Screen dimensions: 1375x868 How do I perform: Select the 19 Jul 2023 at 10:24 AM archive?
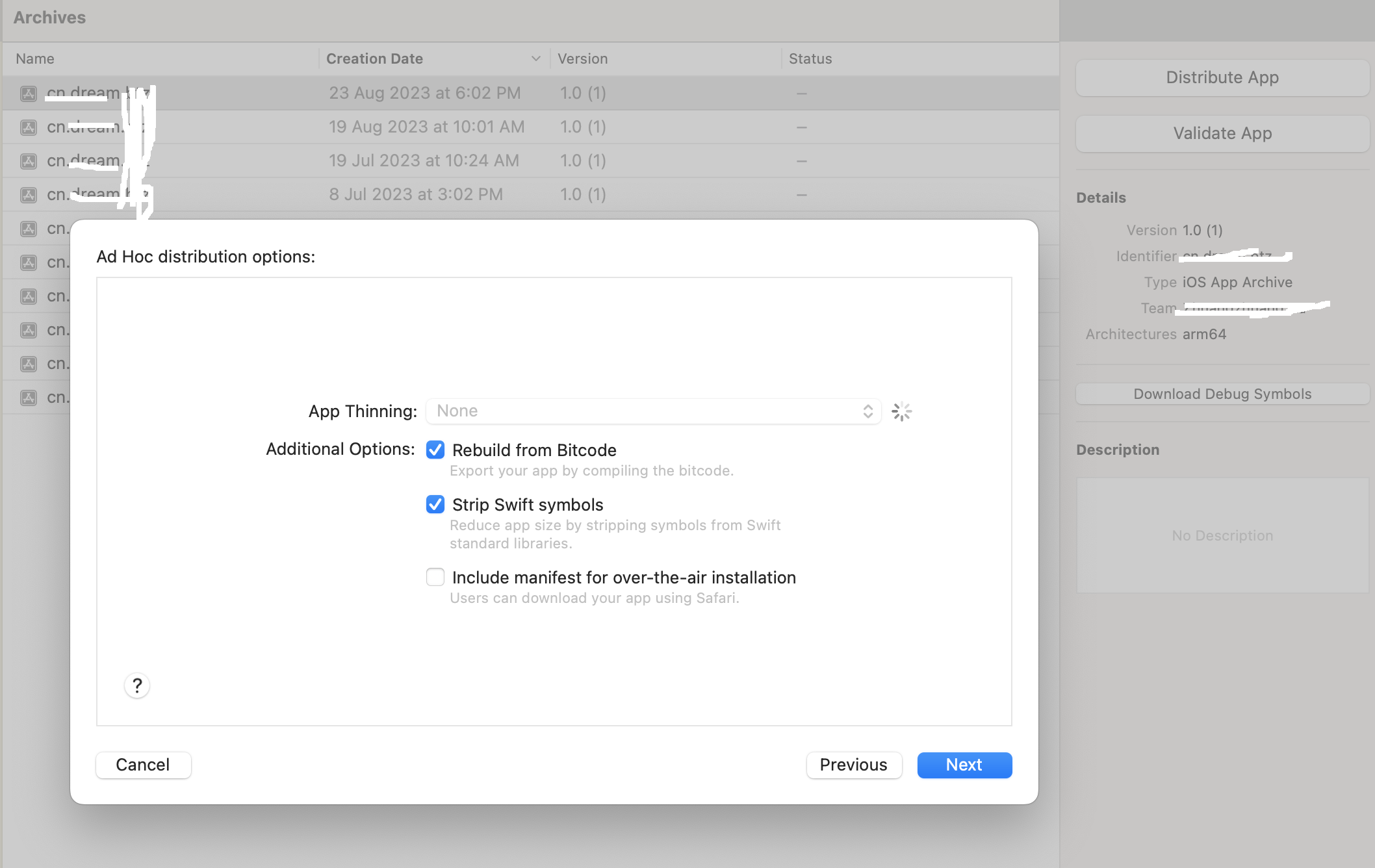coord(531,160)
